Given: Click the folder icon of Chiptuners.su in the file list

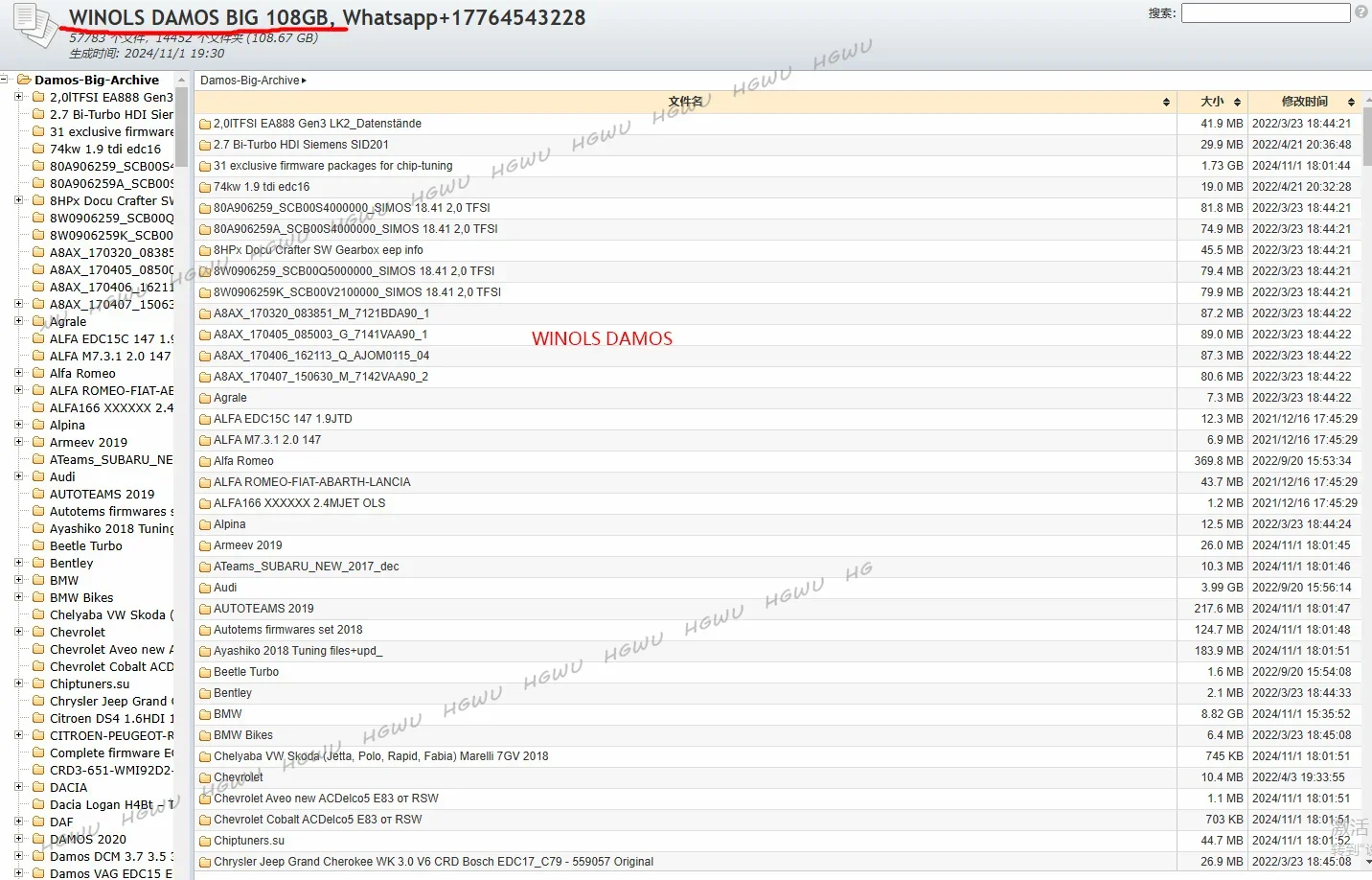Looking at the screenshot, I should pyautogui.click(x=205, y=841).
